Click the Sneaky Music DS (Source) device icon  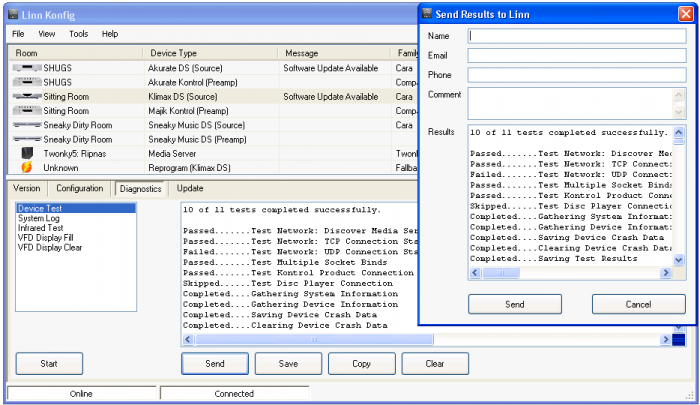click(27, 125)
